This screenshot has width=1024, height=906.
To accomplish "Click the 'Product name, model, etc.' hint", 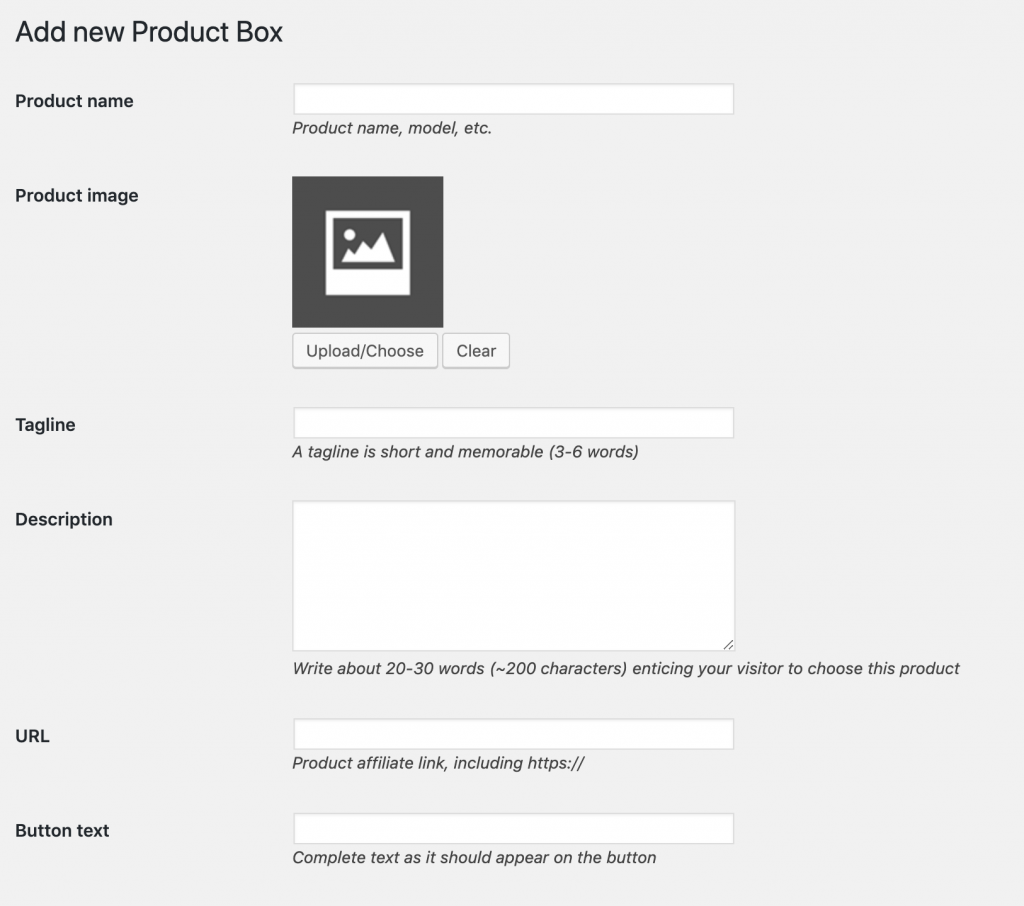I will coord(392,128).
